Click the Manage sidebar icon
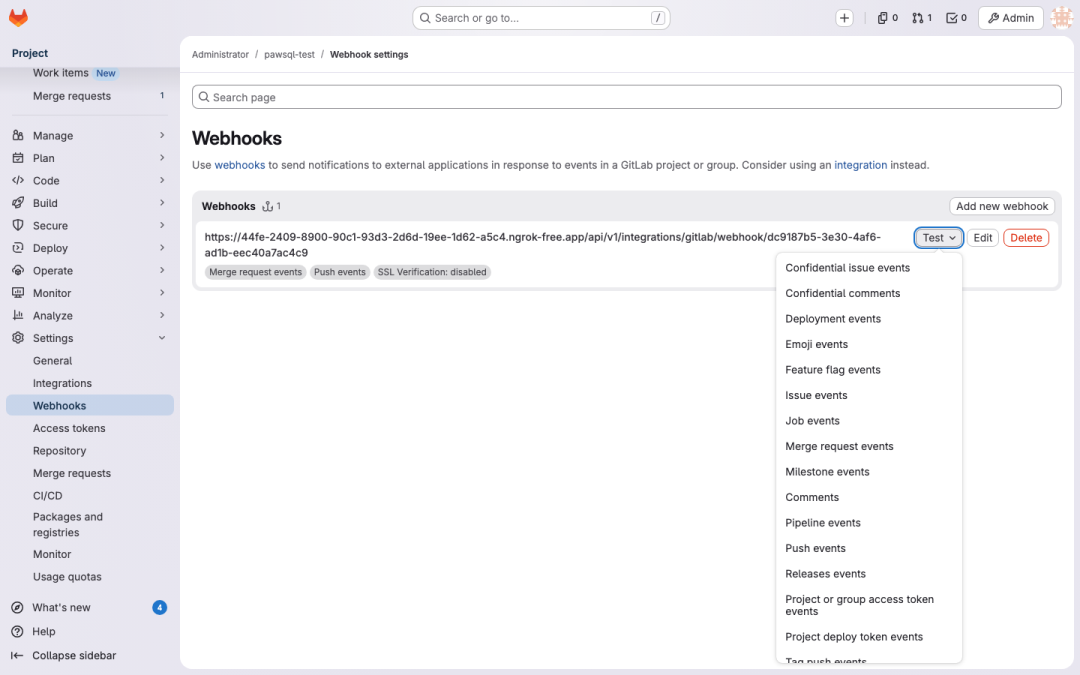This screenshot has width=1080, height=675. coord(18,136)
